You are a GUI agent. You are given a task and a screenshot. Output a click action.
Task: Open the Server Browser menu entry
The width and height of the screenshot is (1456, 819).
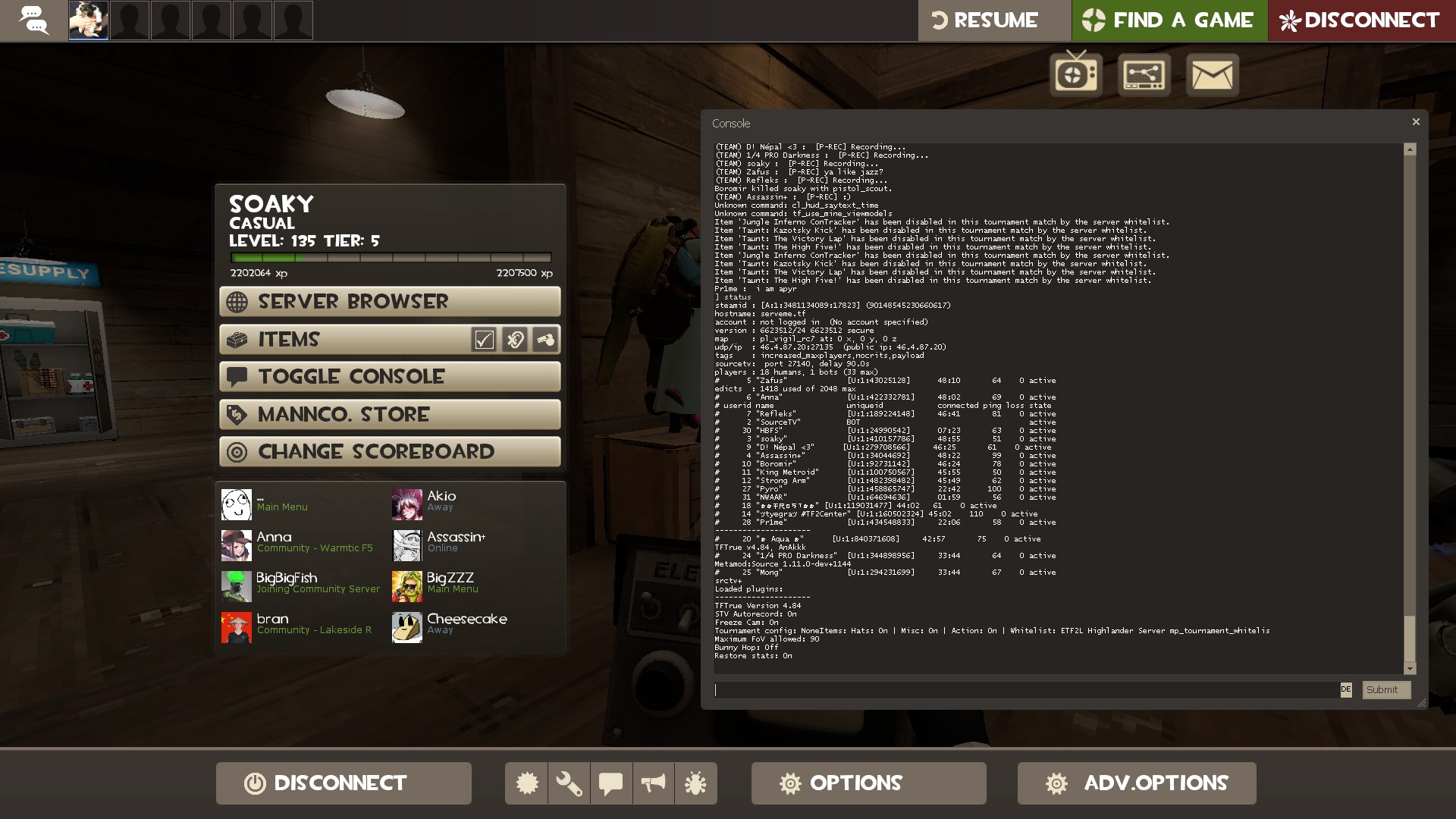pyautogui.click(x=390, y=302)
